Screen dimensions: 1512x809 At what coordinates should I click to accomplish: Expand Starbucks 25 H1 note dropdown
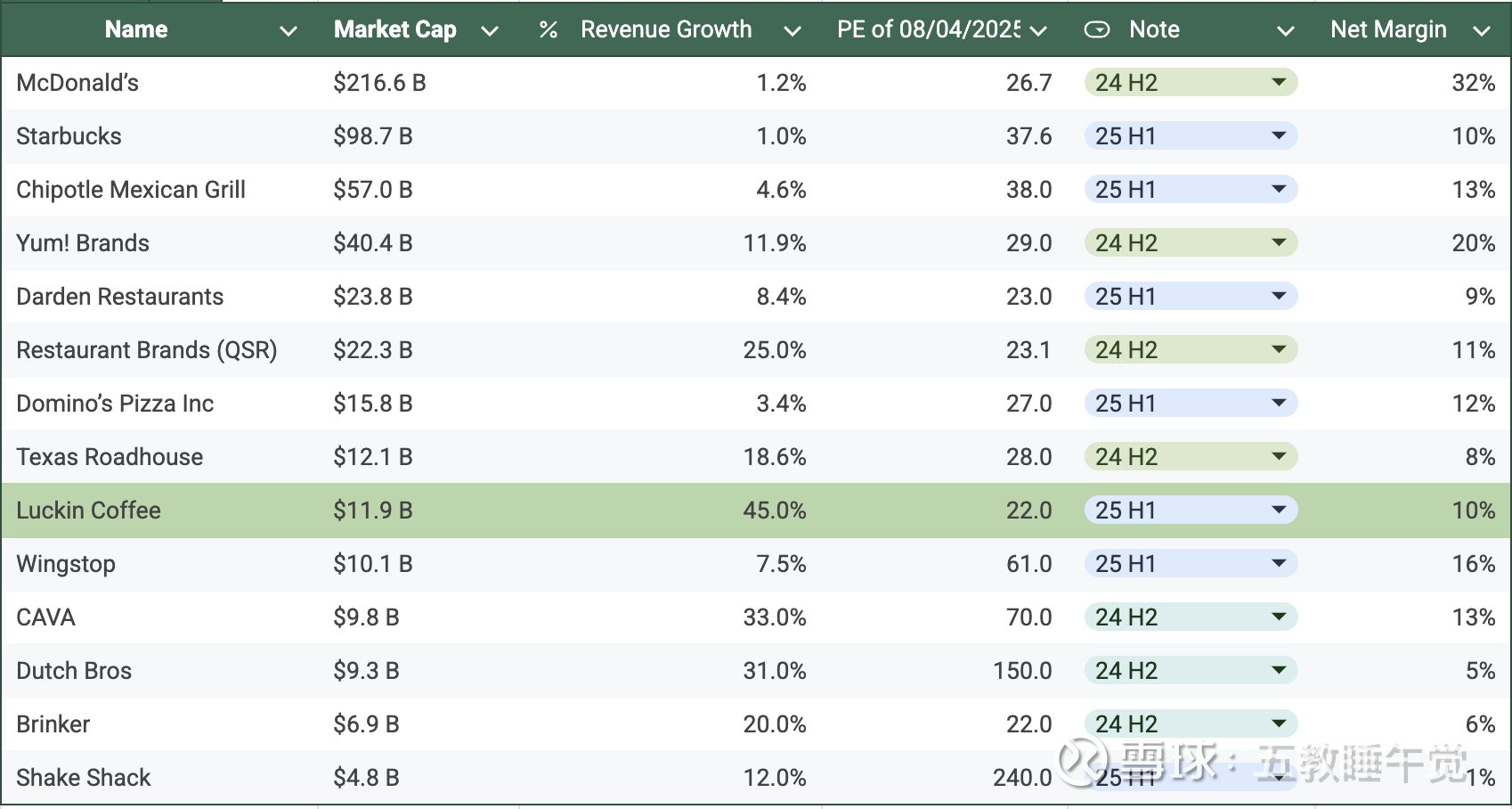click(1279, 135)
